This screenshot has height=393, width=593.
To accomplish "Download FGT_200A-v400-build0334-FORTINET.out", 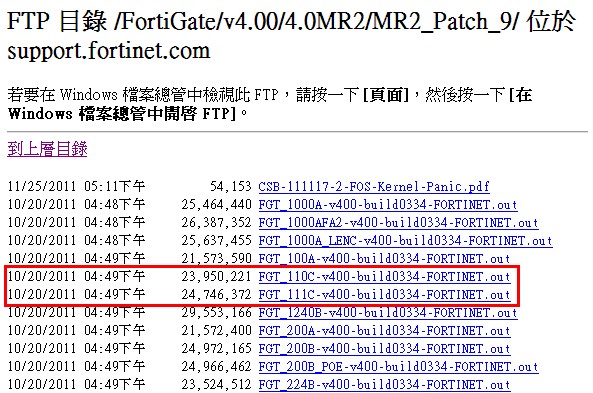I will pyautogui.click(x=384, y=331).
